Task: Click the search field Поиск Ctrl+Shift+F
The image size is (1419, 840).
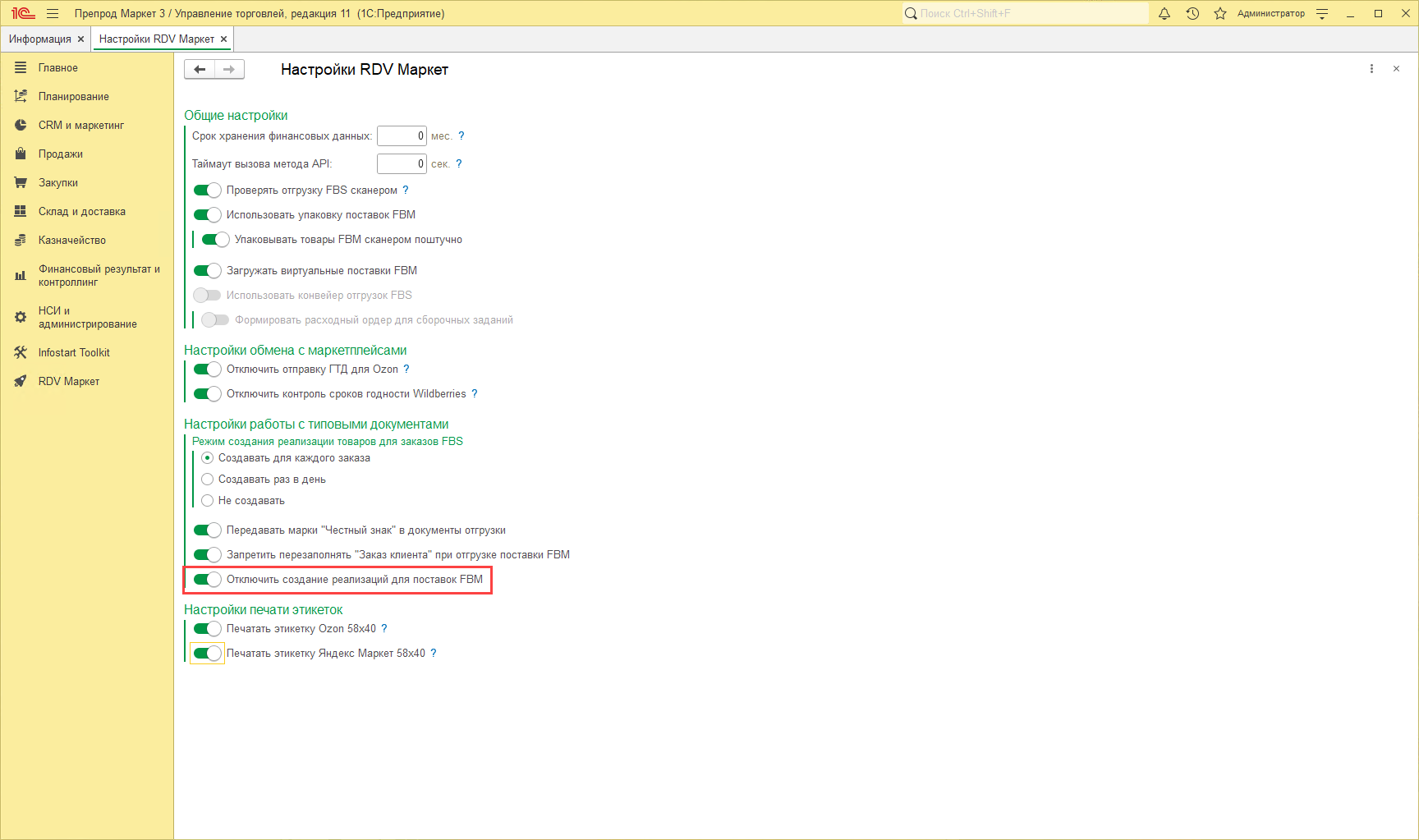Action: (x=1025, y=13)
